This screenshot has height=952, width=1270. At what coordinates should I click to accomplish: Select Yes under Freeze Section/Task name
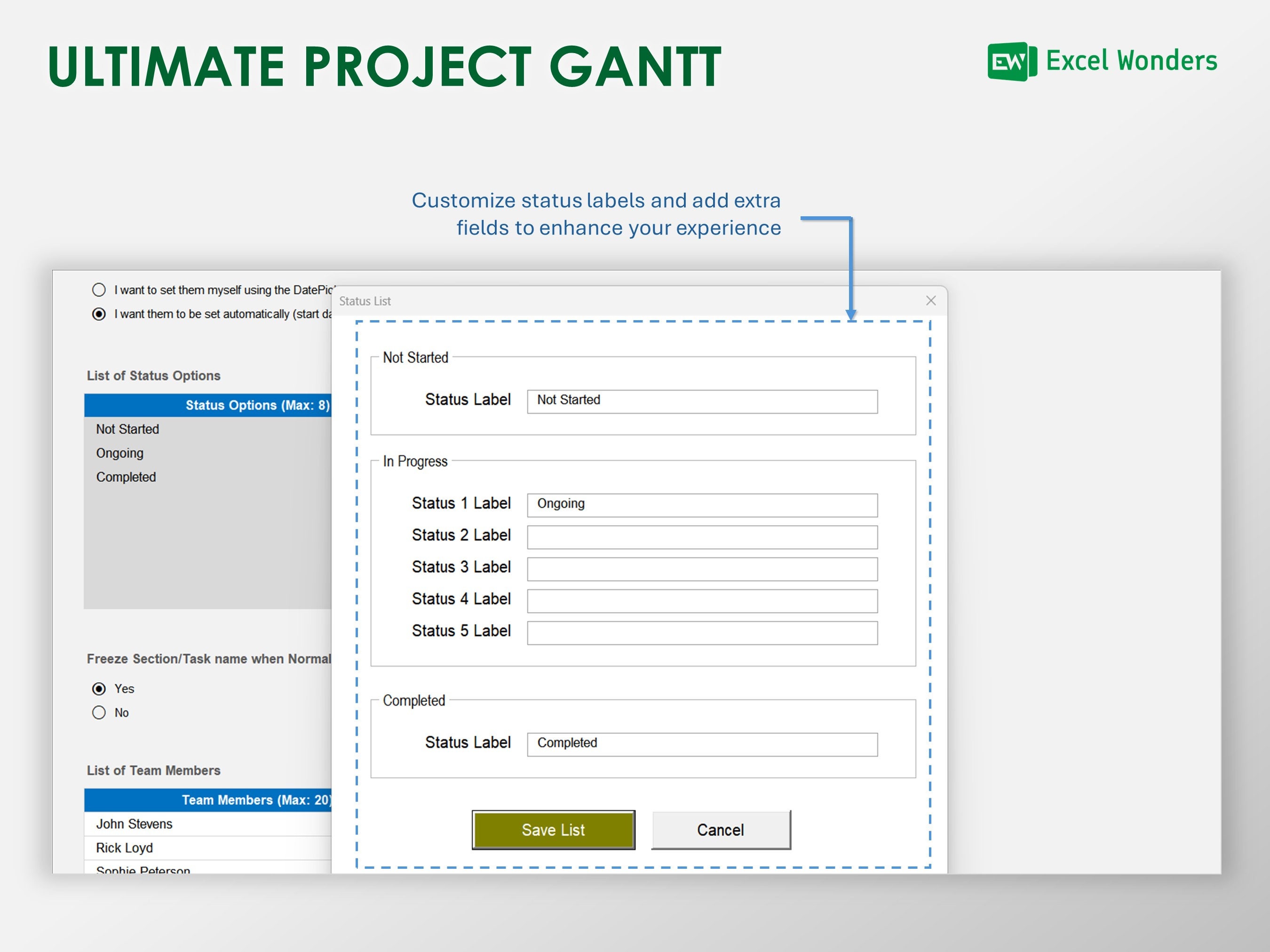coord(100,689)
